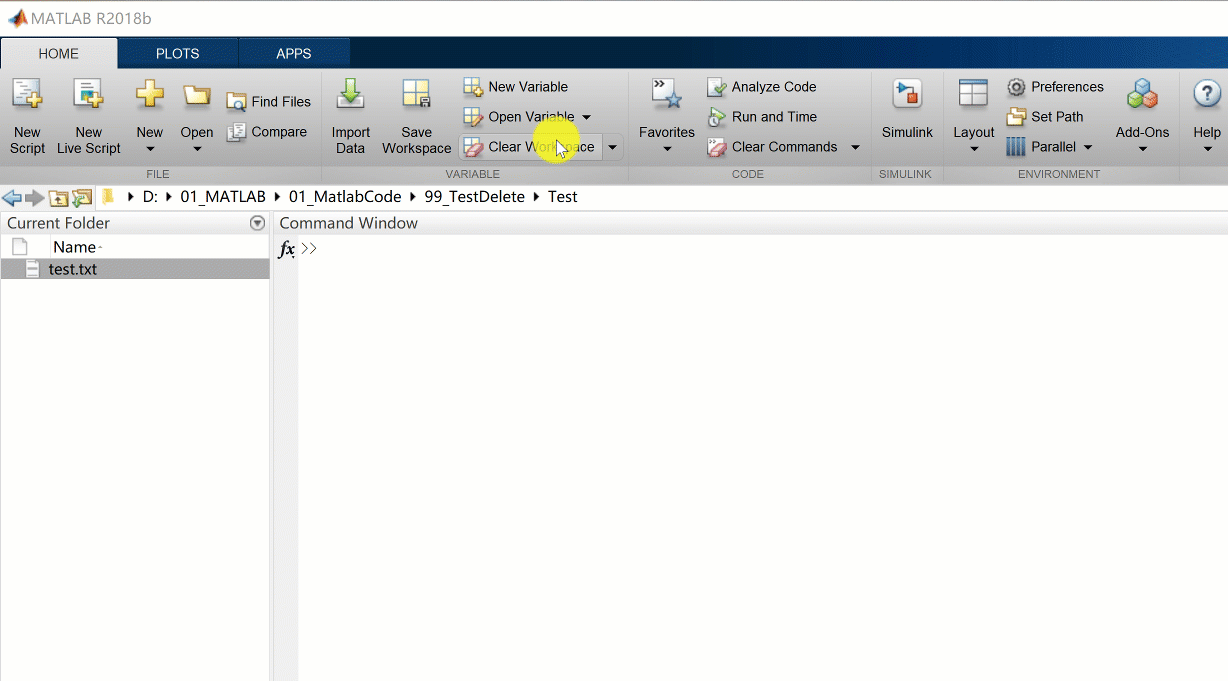The height and width of the screenshot is (681, 1228).
Task: Open the Layout menu icon
Action: tap(973, 94)
